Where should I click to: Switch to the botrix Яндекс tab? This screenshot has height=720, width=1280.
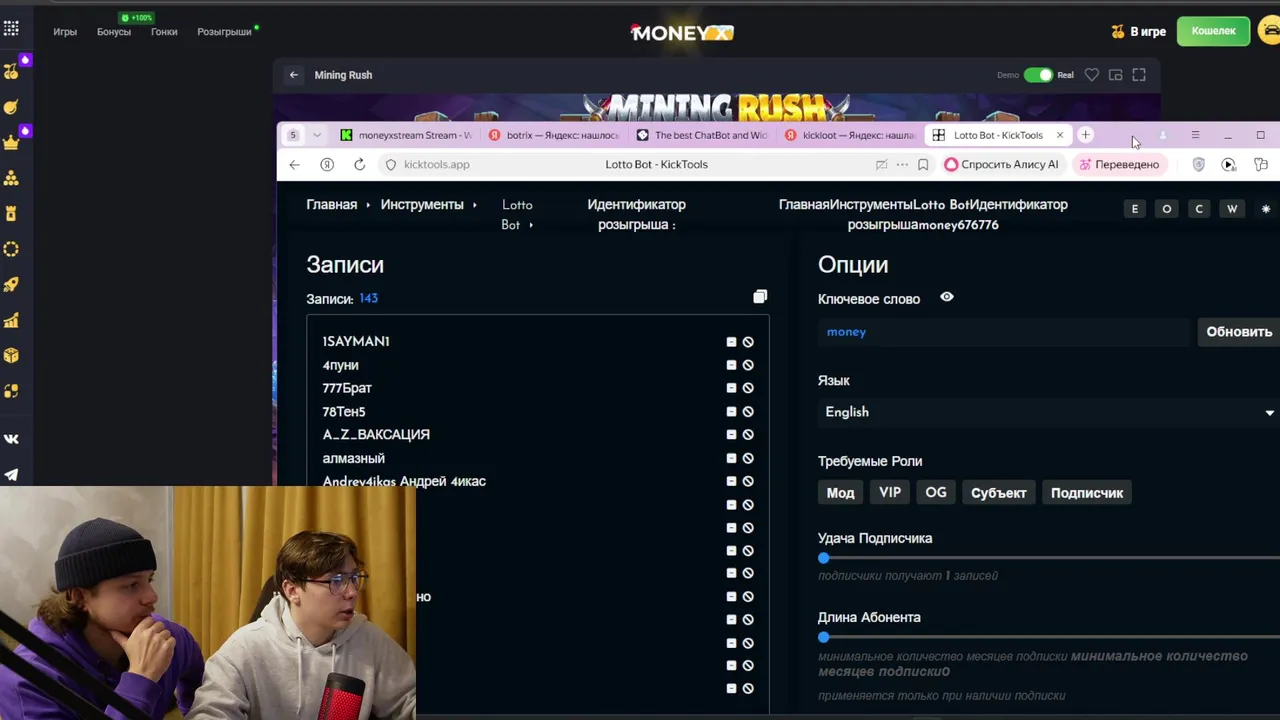pyautogui.click(x=553, y=135)
